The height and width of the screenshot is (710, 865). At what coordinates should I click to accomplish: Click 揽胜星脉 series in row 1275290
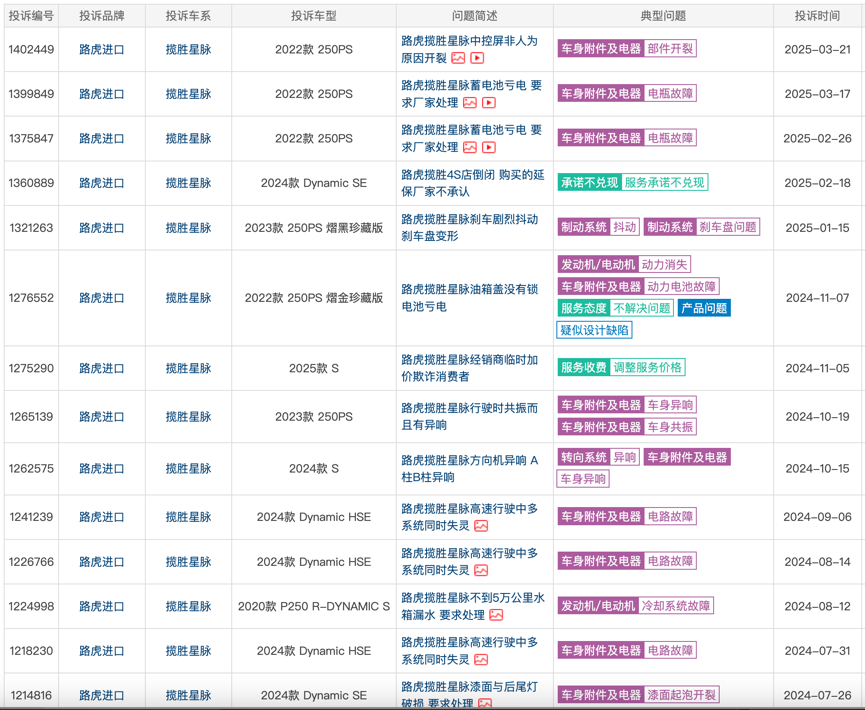[188, 368]
